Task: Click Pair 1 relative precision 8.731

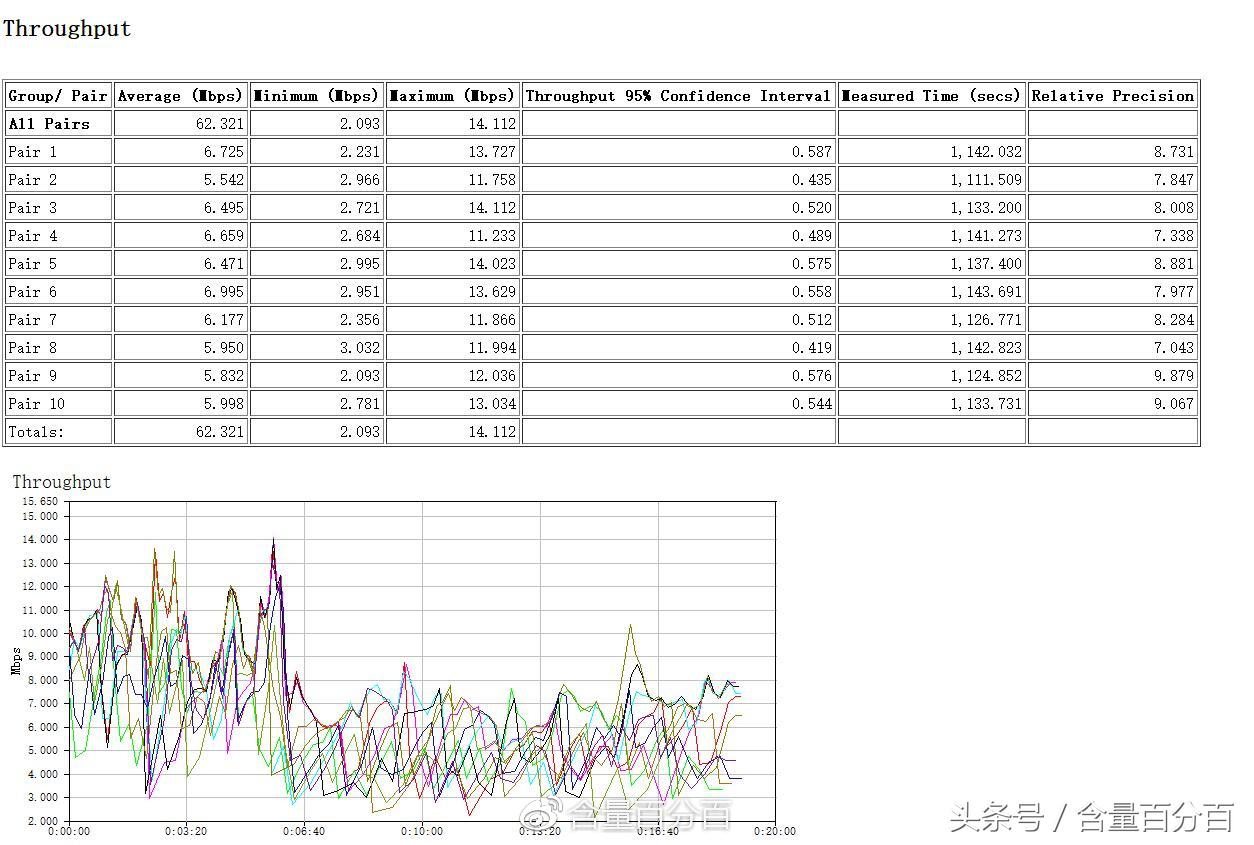Action: [x=1173, y=152]
